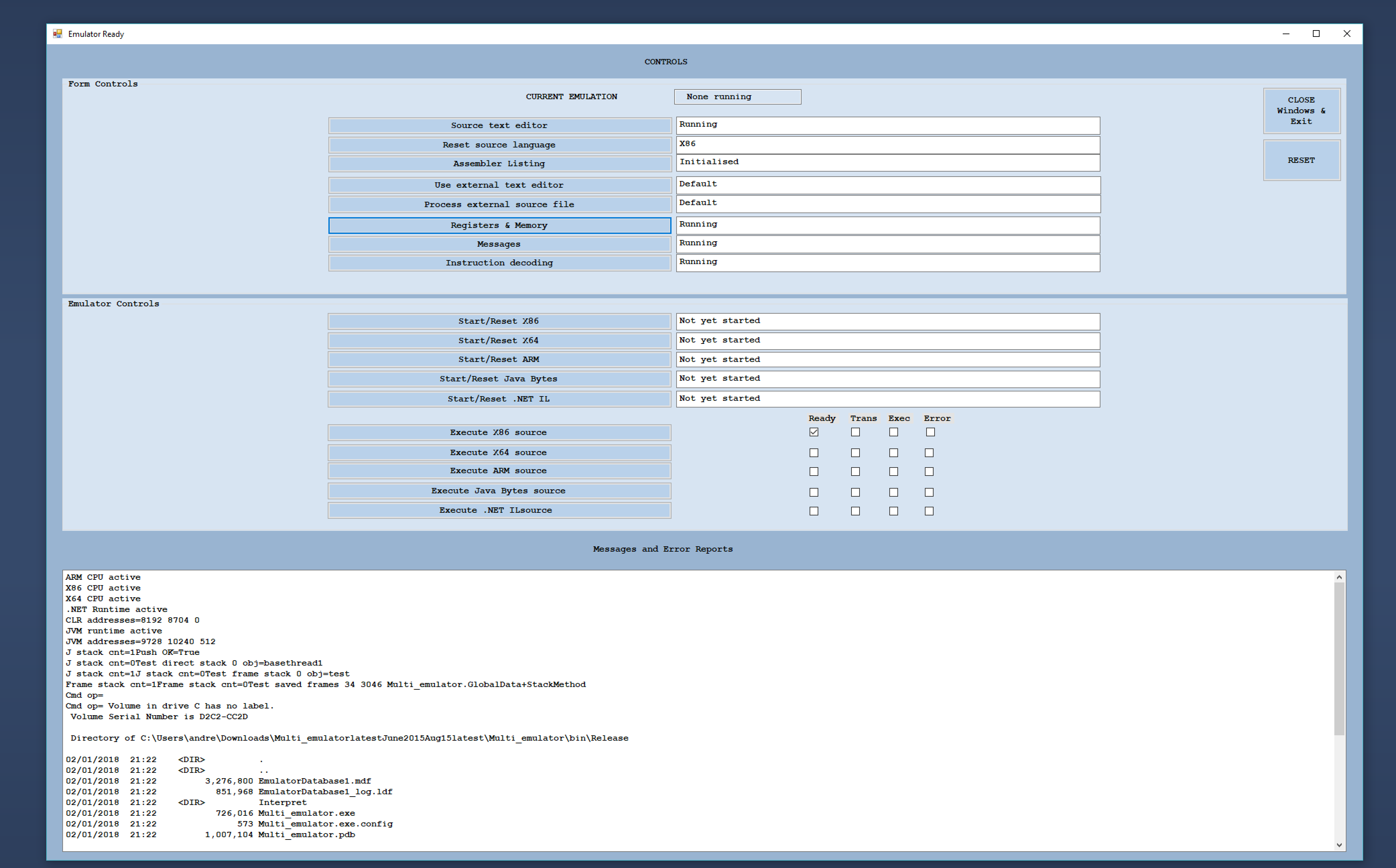The width and height of the screenshot is (1396, 868).
Task: Toggle Ready checkbox for Java Bytes source
Action: (814, 492)
